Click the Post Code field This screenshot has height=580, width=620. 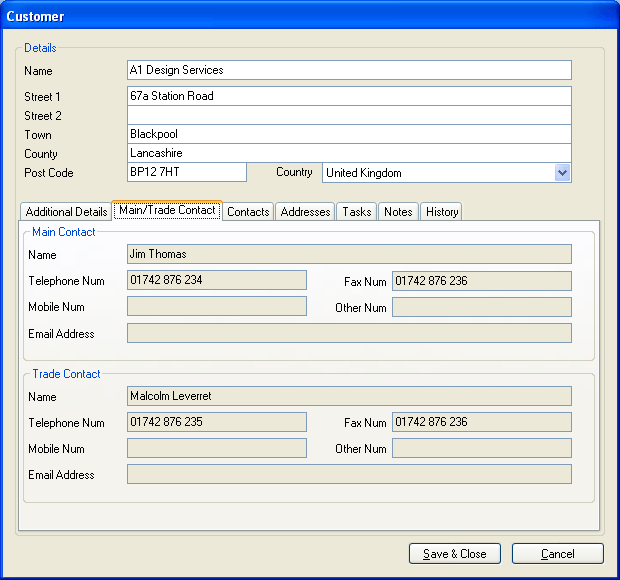coord(187,172)
